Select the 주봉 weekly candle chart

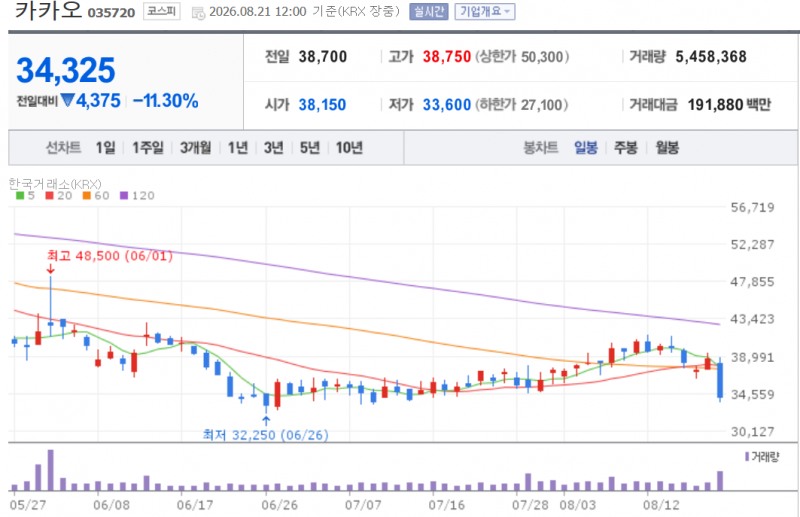(x=626, y=148)
